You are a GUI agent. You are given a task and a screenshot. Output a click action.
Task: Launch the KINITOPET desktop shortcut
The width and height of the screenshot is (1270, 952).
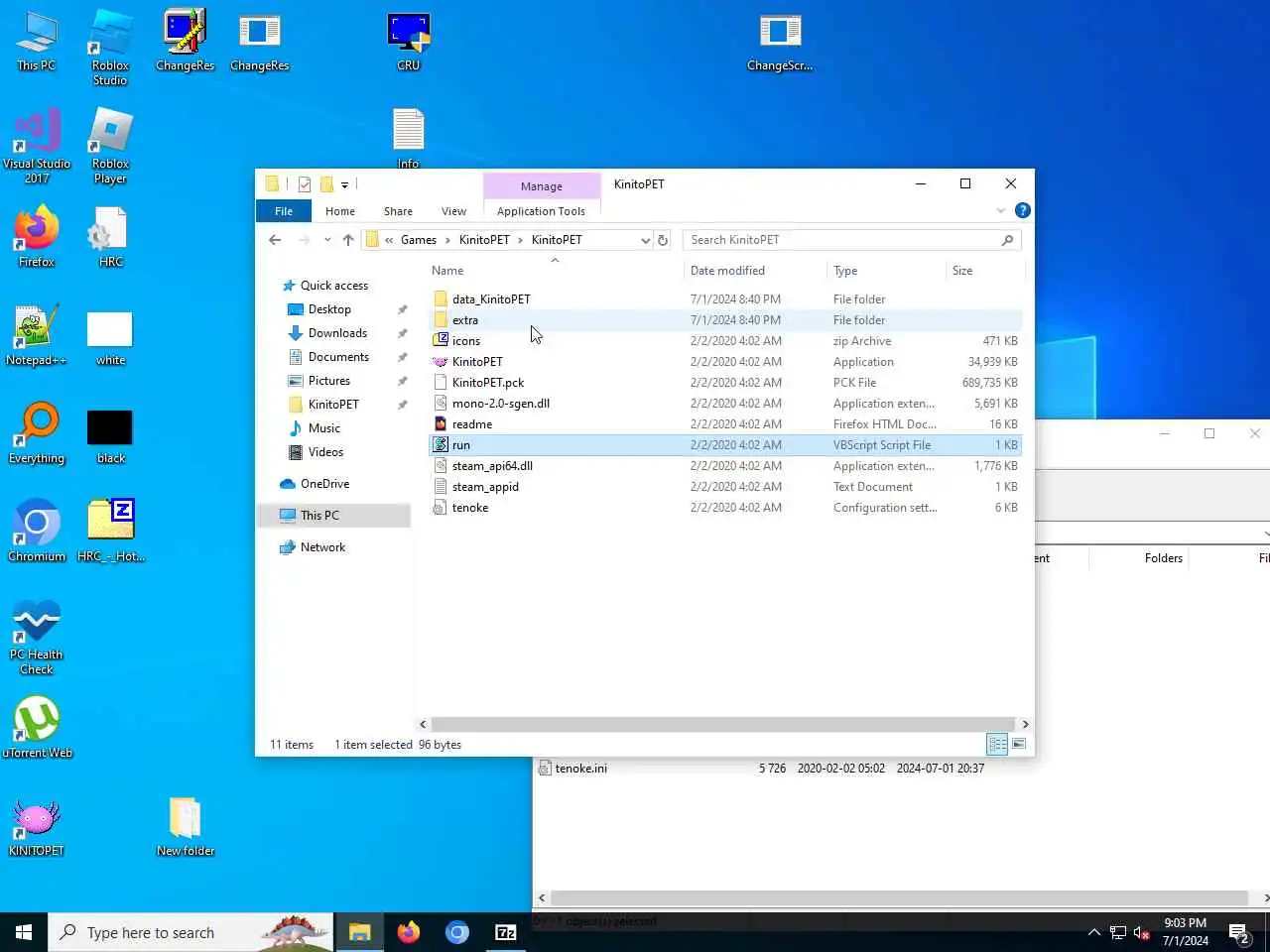click(x=37, y=826)
